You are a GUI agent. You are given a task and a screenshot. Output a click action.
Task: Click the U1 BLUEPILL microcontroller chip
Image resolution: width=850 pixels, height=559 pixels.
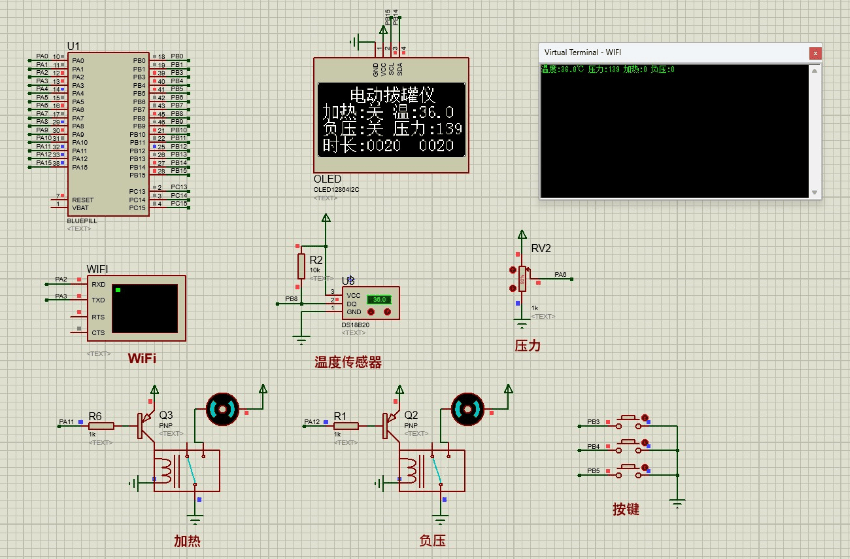(108, 130)
